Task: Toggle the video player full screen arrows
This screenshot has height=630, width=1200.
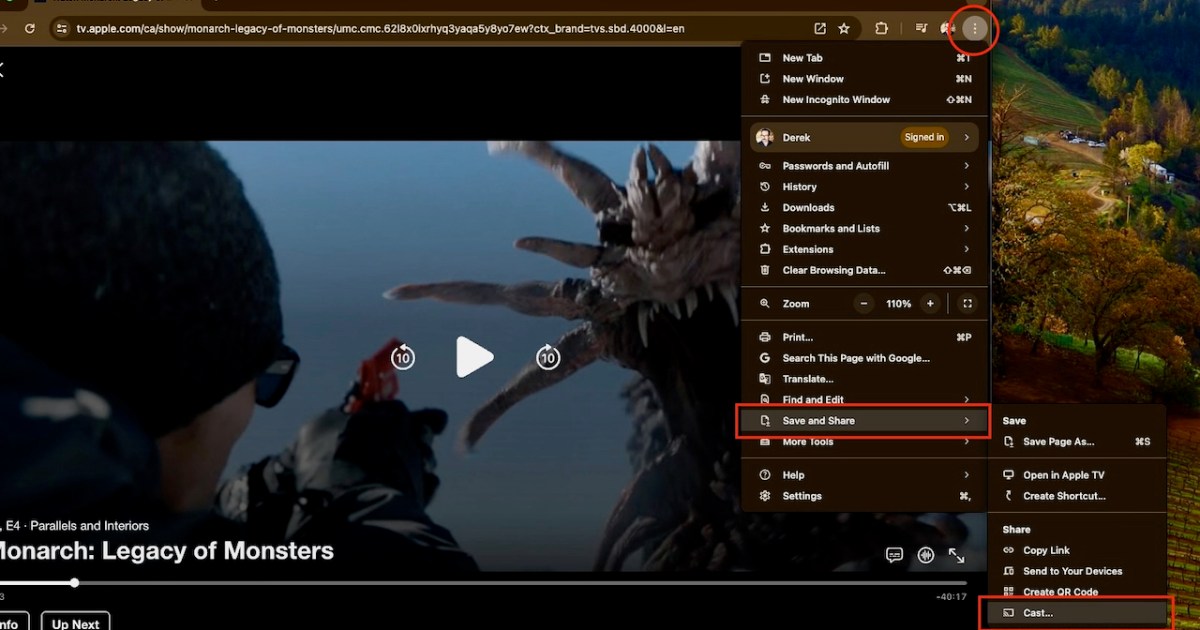Action: [x=957, y=555]
